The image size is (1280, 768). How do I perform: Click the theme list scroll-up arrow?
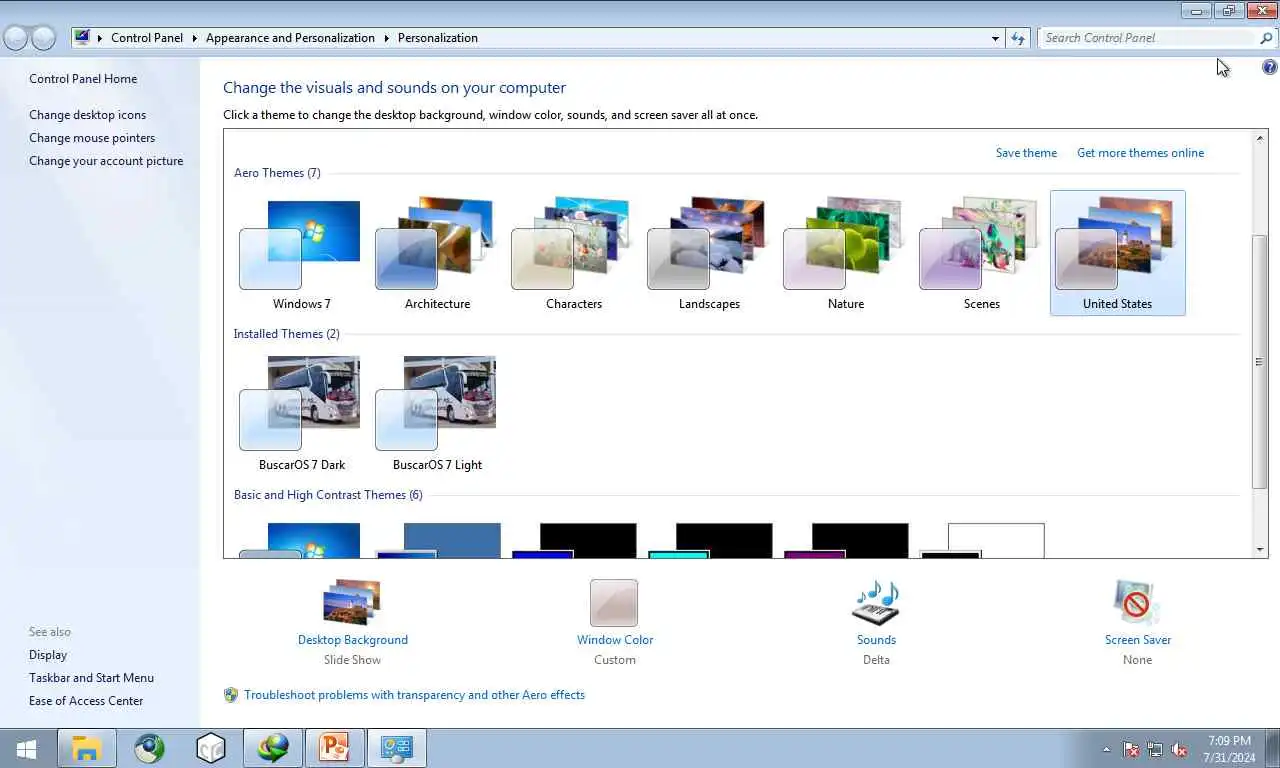(x=1260, y=137)
